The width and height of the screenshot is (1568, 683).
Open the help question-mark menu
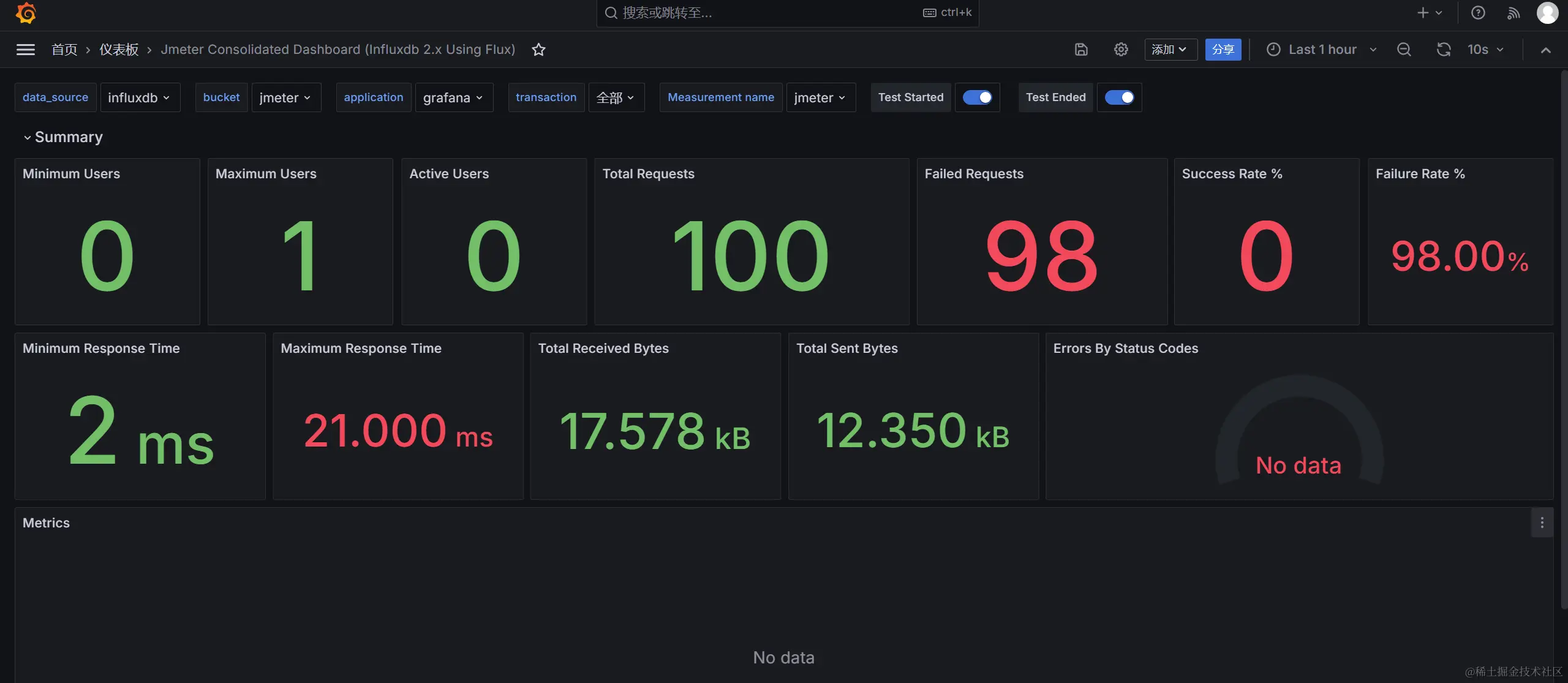[x=1478, y=13]
